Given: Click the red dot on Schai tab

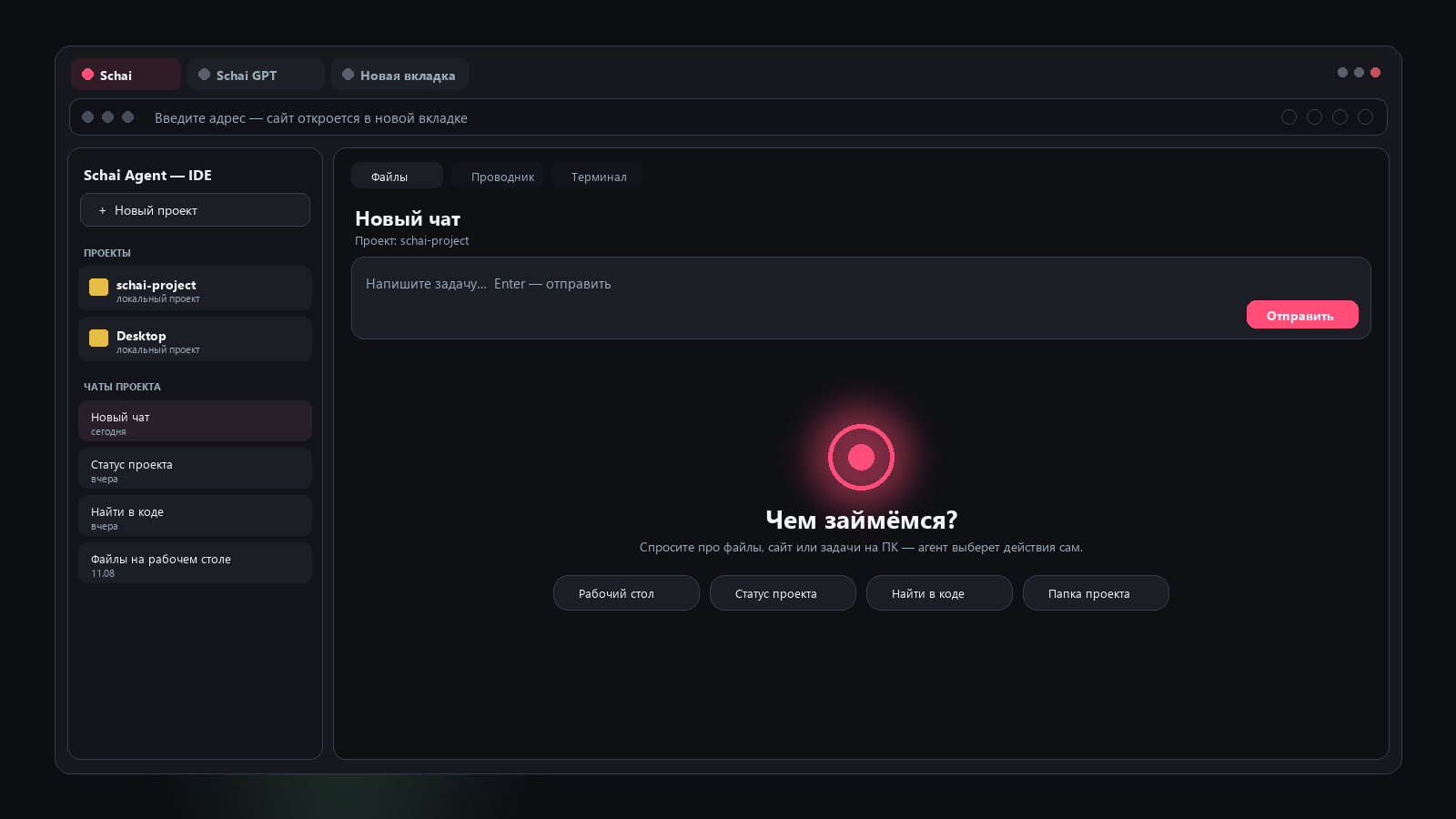Looking at the screenshot, I should point(87,75).
